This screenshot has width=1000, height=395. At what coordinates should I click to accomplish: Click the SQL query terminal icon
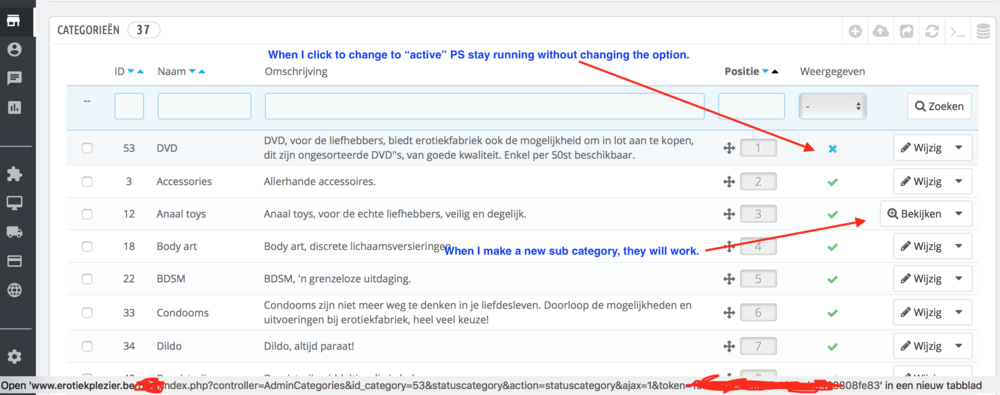click(957, 31)
